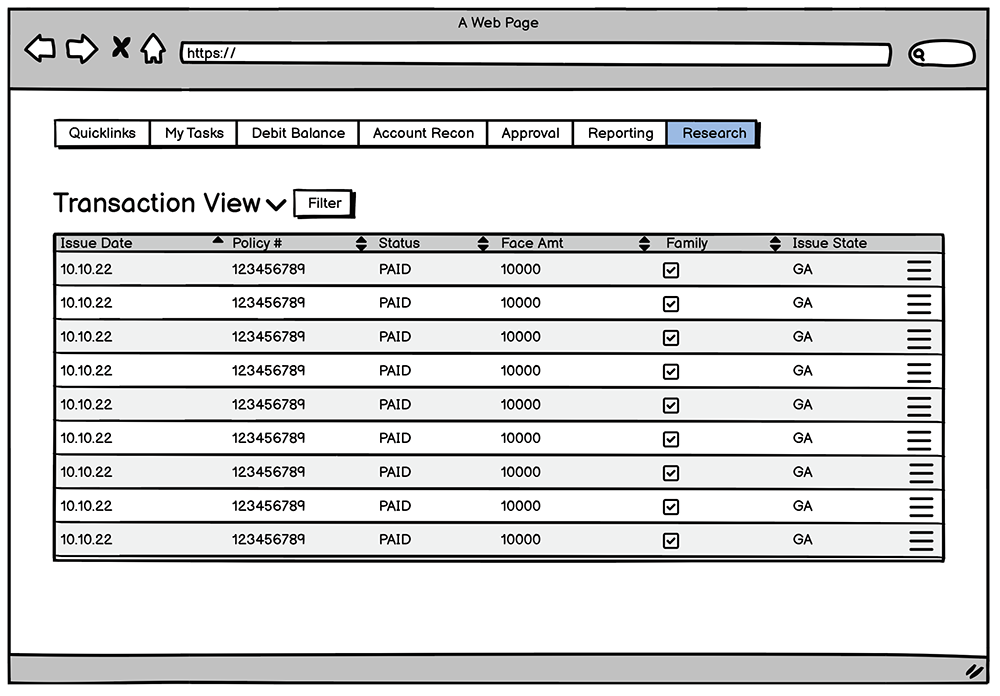Viewport: 1000px width, 696px height.
Task: Click the stop loading X icon
Action: tap(120, 48)
